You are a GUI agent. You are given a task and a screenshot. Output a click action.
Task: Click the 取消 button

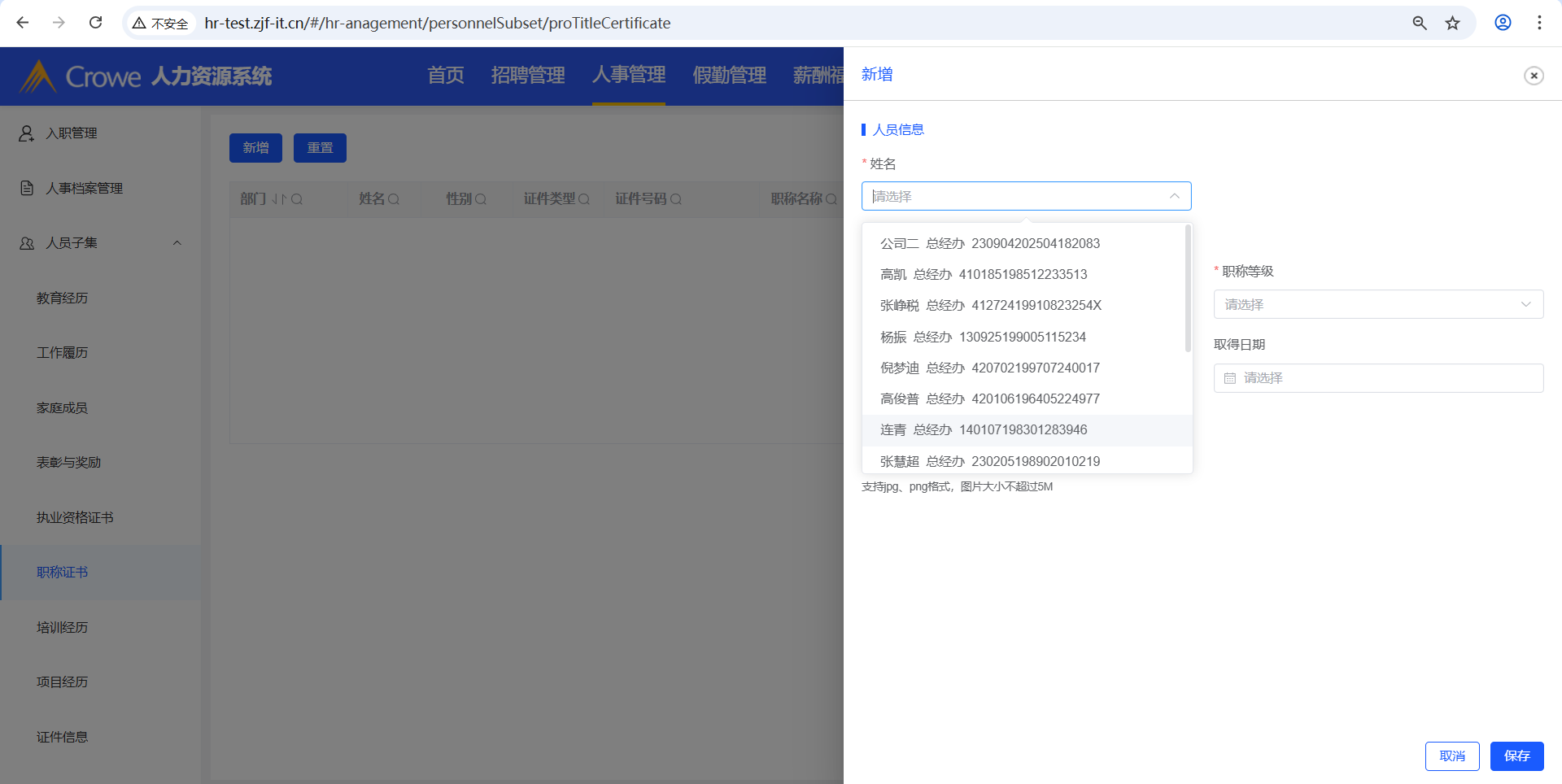click(1451, 756)
